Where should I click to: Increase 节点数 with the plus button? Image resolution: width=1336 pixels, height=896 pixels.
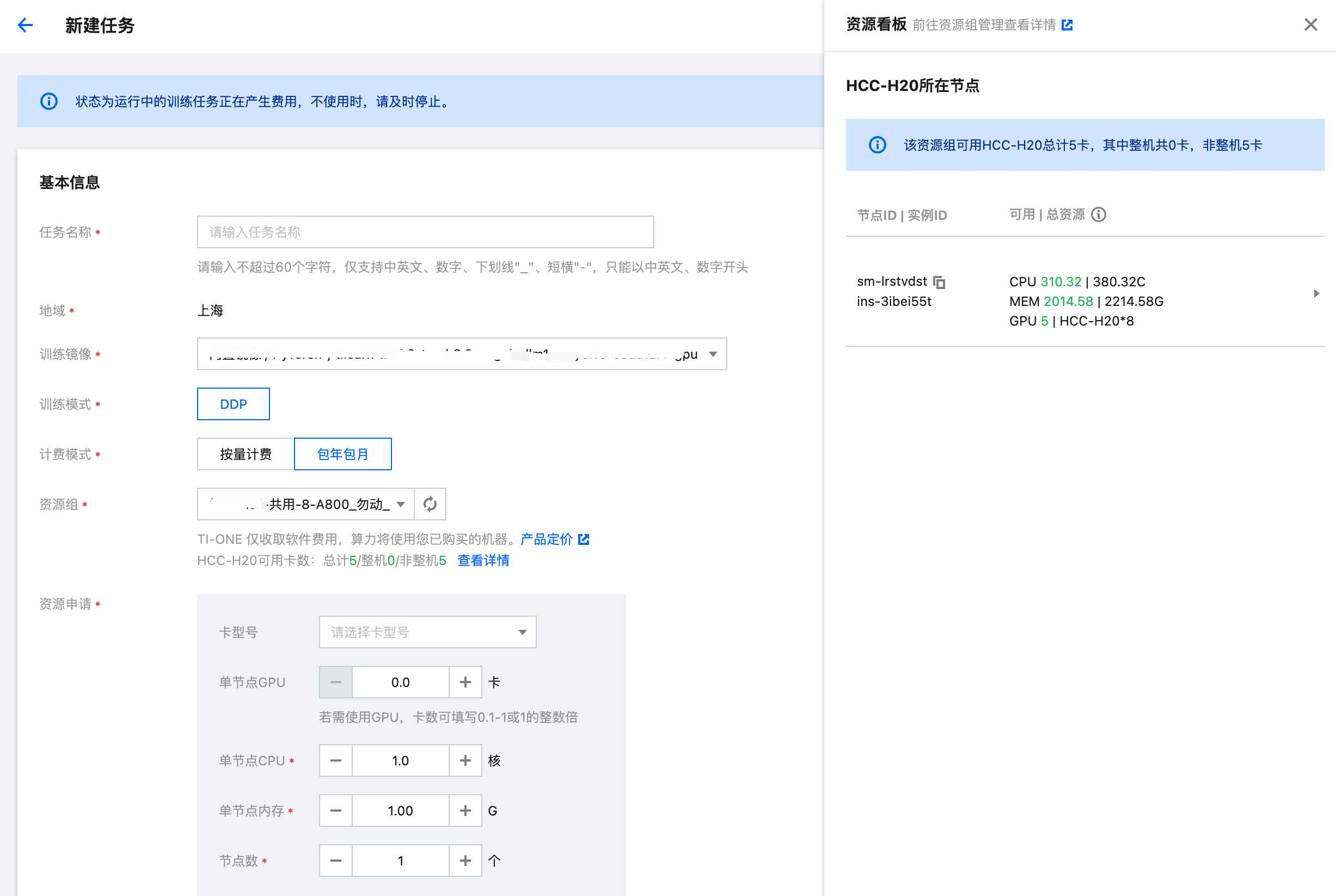(465, 861)
